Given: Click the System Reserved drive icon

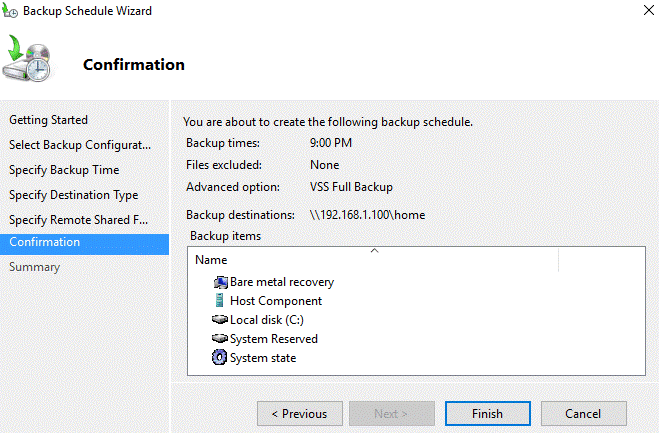Looking at the screenshot, I should pos(220,339).
